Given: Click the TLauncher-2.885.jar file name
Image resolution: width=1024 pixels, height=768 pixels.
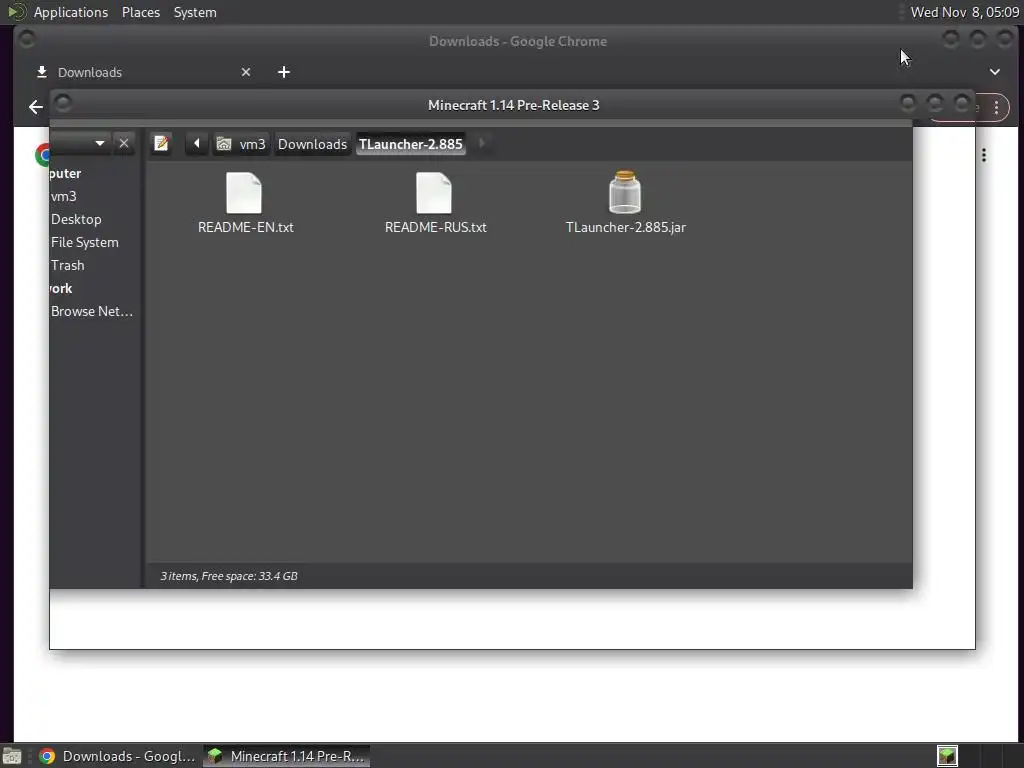Looking at the screenshot, I should 626,227.
